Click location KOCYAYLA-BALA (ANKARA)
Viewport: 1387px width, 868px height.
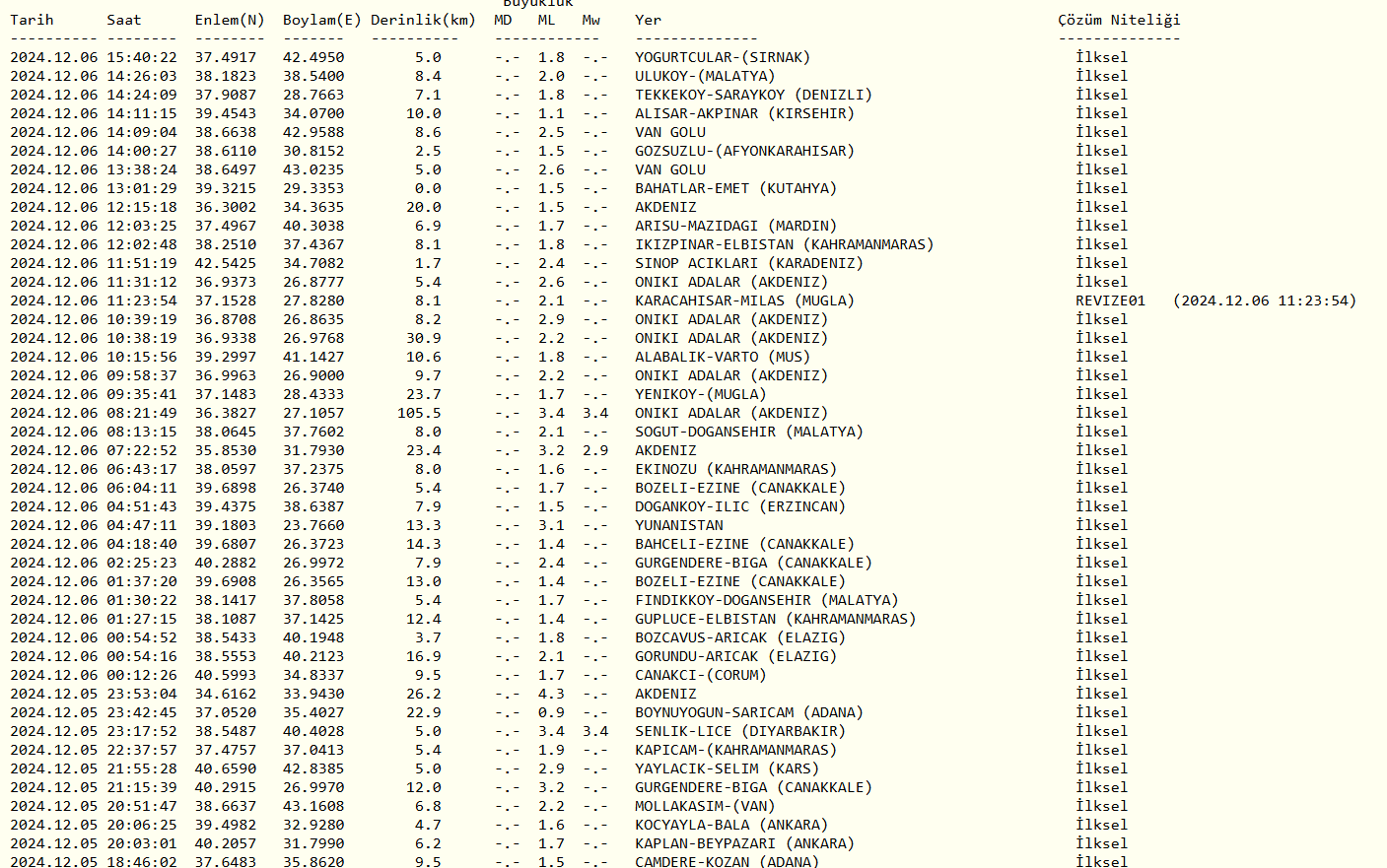click(731, 825)
